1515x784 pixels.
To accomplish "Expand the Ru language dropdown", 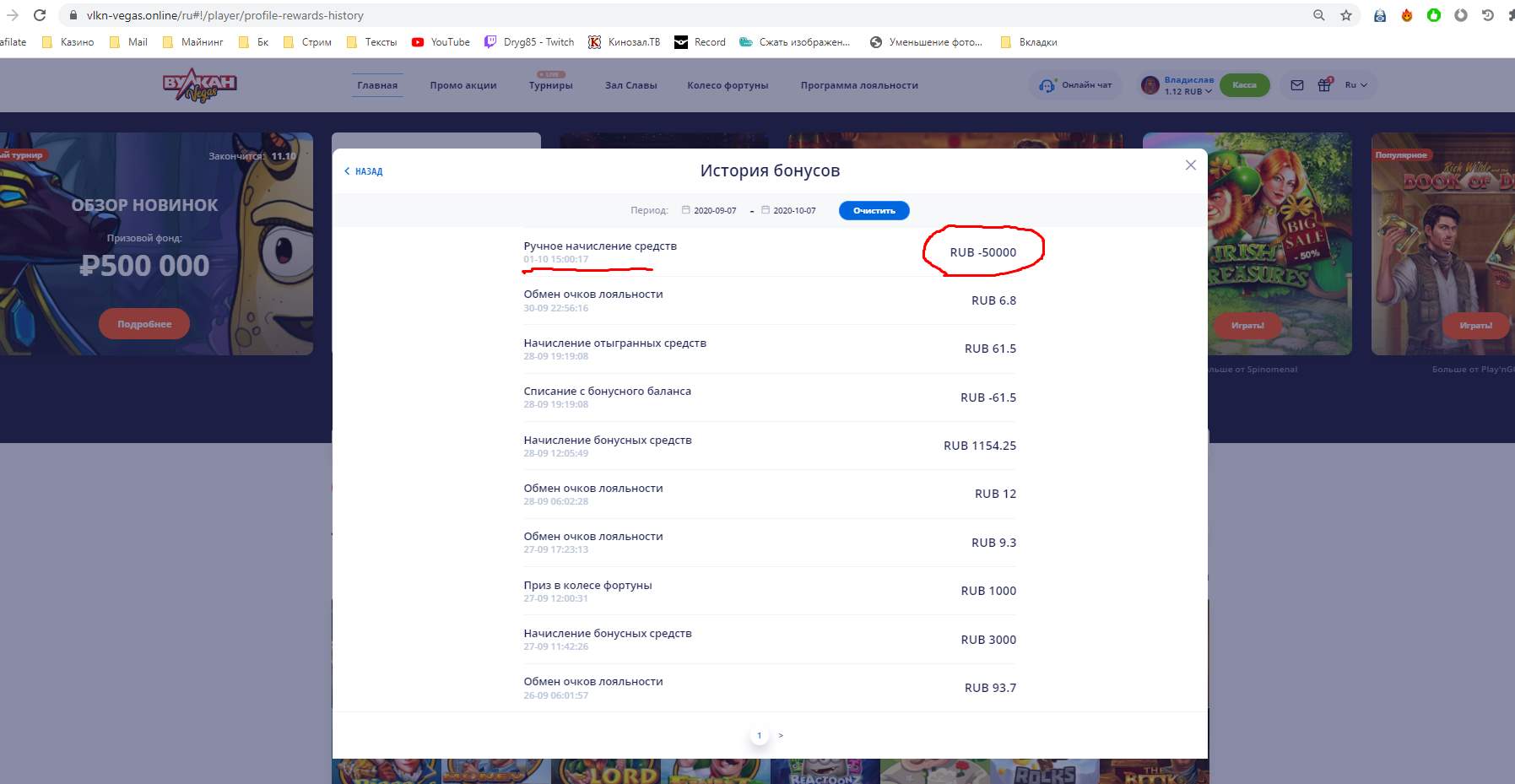I will pos(1355,85).
